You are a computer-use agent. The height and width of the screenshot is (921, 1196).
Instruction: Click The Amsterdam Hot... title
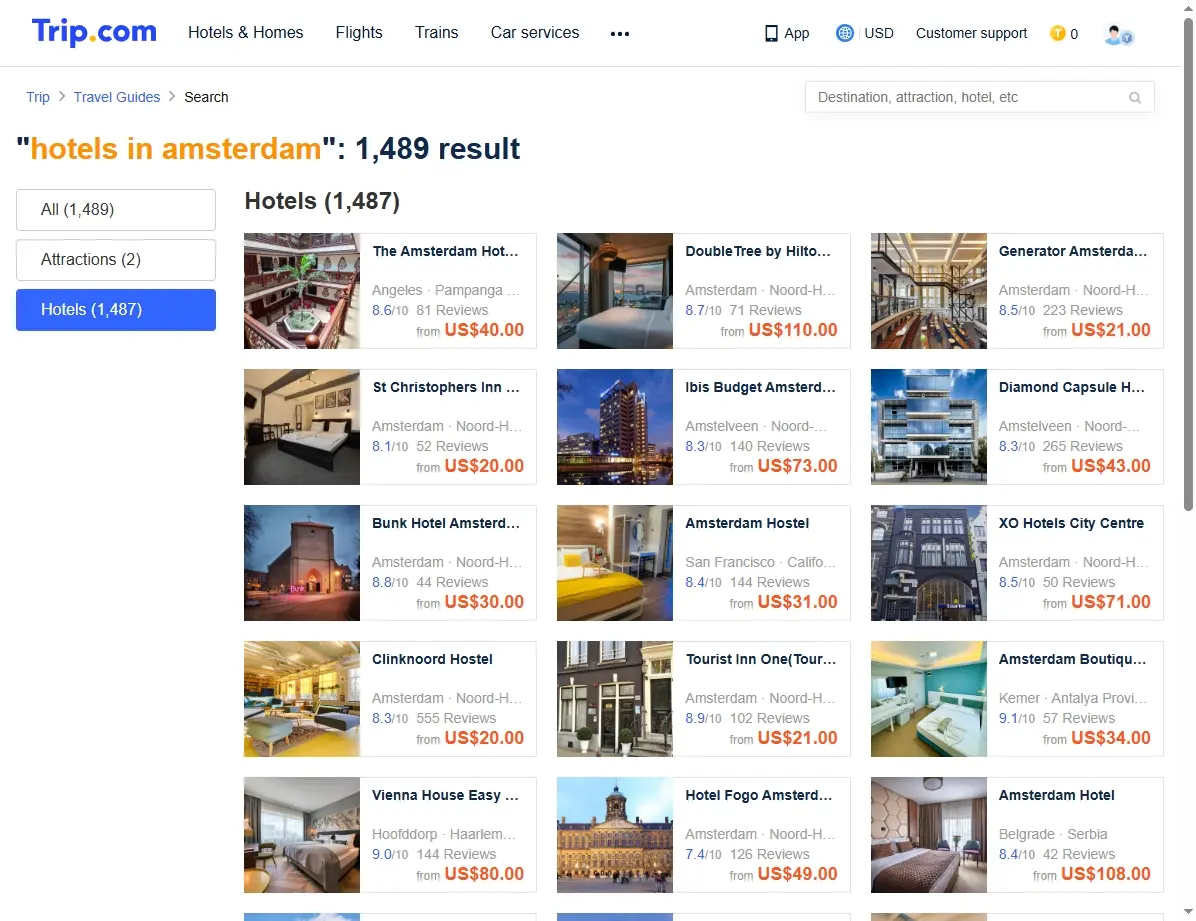(x=445, y=251)
